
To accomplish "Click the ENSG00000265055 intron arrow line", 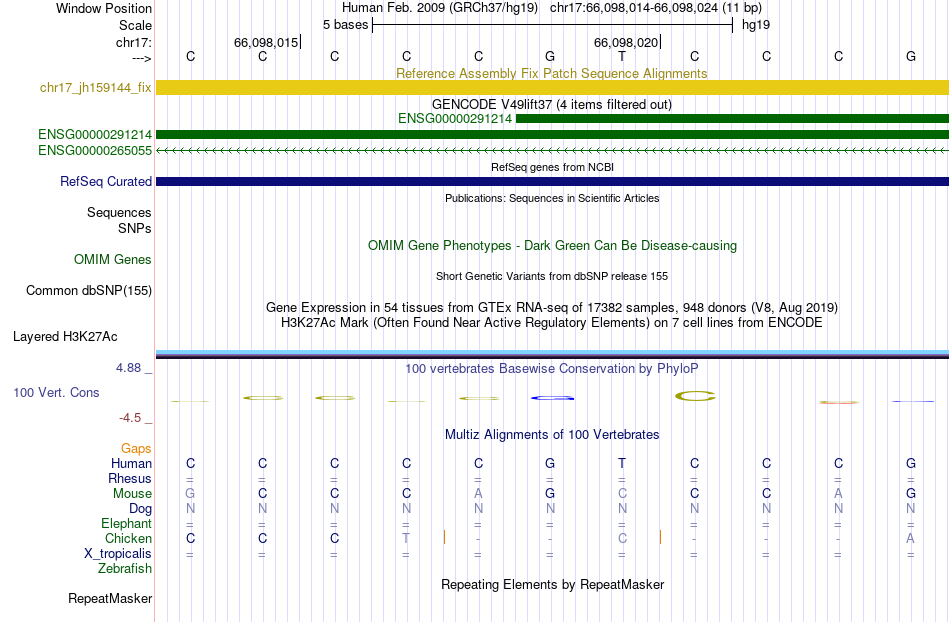I will (x=552, y=150).
